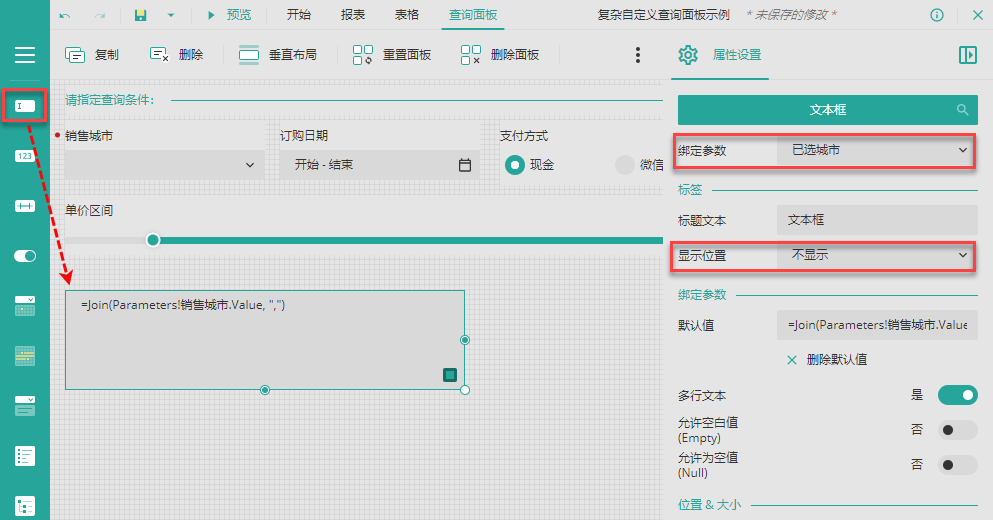Screen dimensions: 993x520
Task: Expand the 销售城市 dropdown list
Action: (x=165, y=165)
